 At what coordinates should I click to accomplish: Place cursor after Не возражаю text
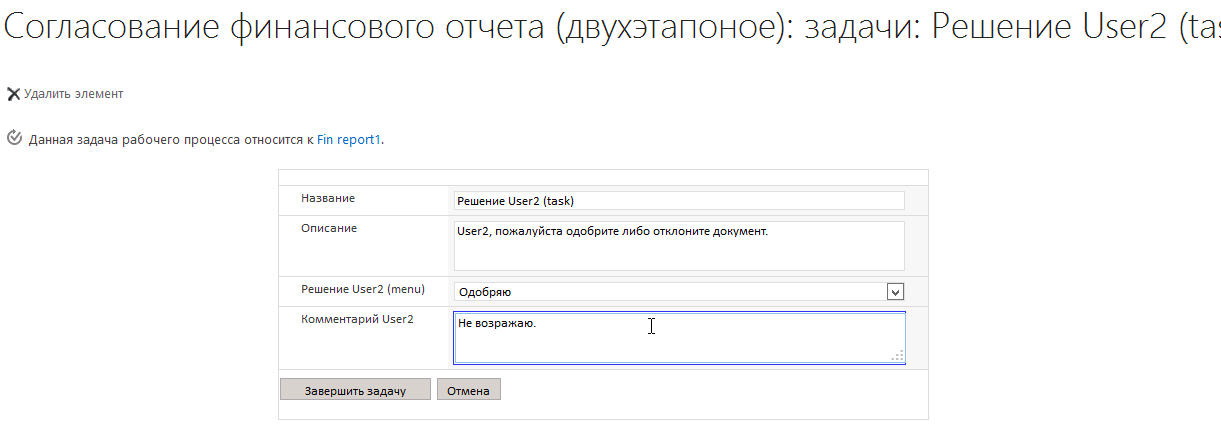point(538,324)
